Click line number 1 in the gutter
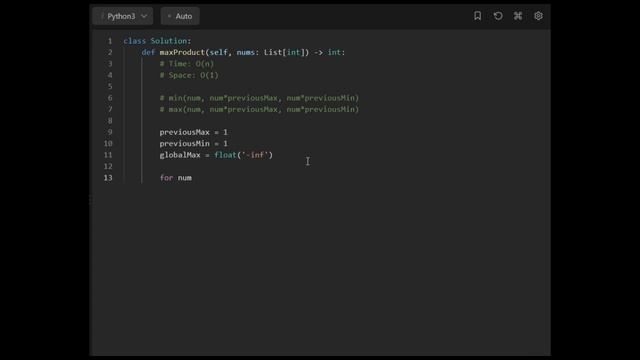The width and height of the screenshot is (640, 360). 110,41
